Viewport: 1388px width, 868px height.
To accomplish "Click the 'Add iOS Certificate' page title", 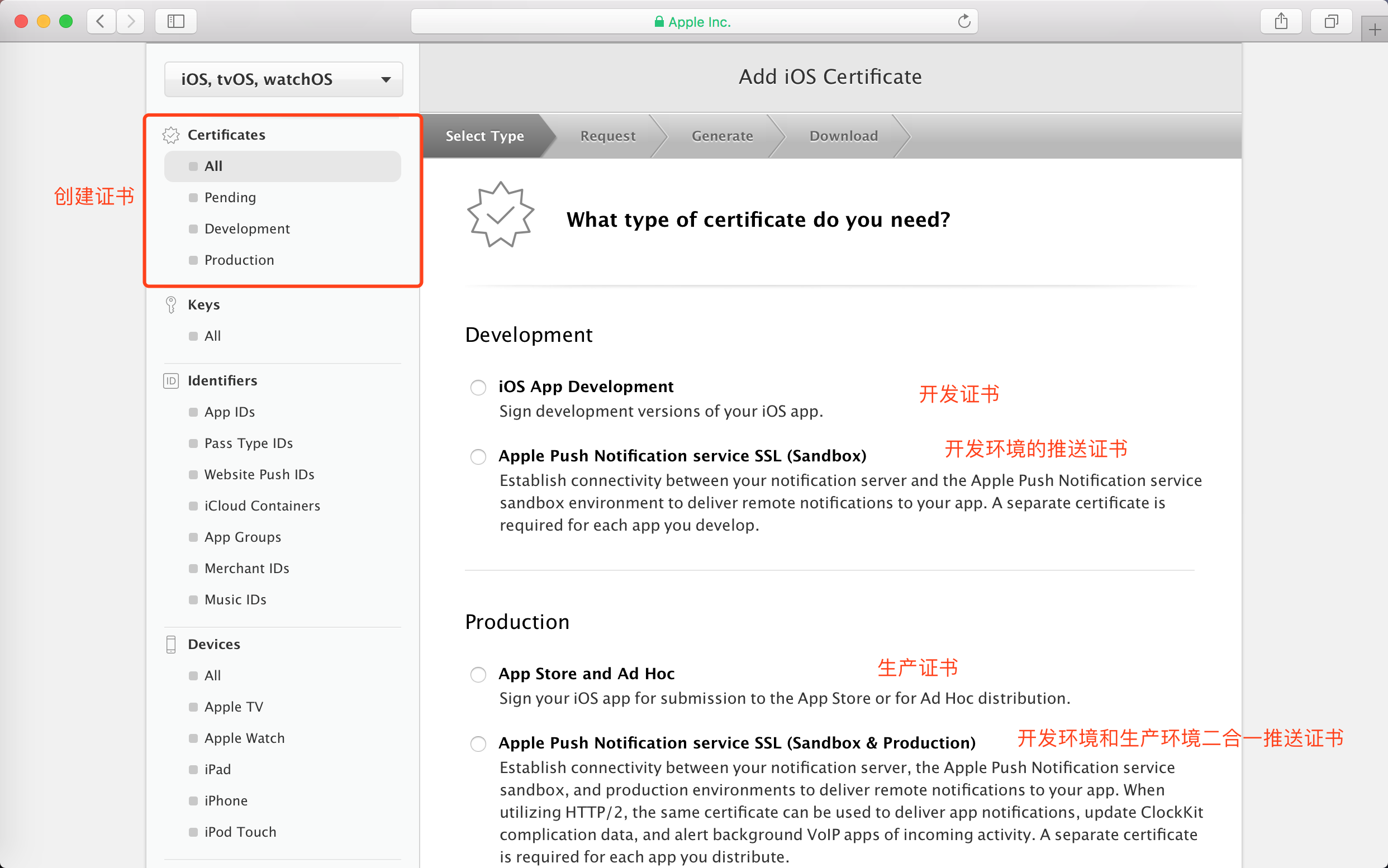I will [x=830, y=77].
